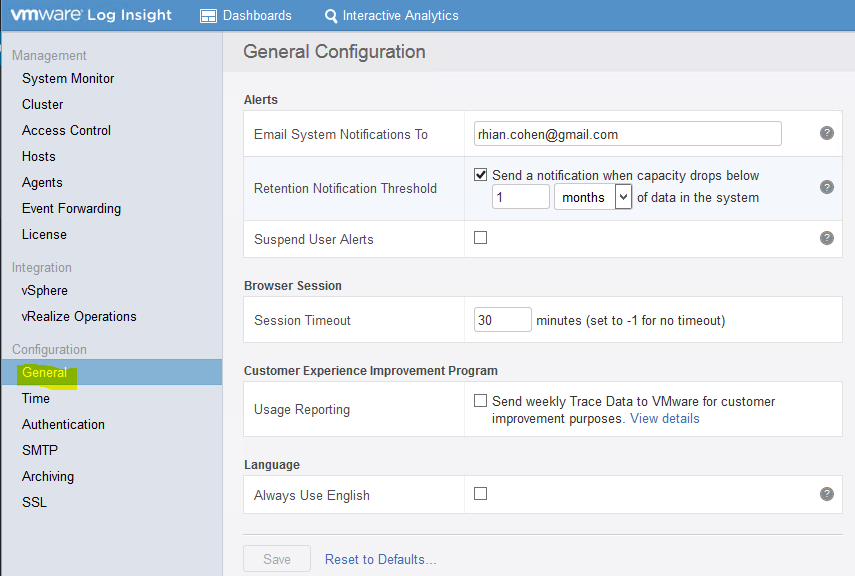Open the Agents page
This screenshot has width=855, height=576.
[42, 183]
